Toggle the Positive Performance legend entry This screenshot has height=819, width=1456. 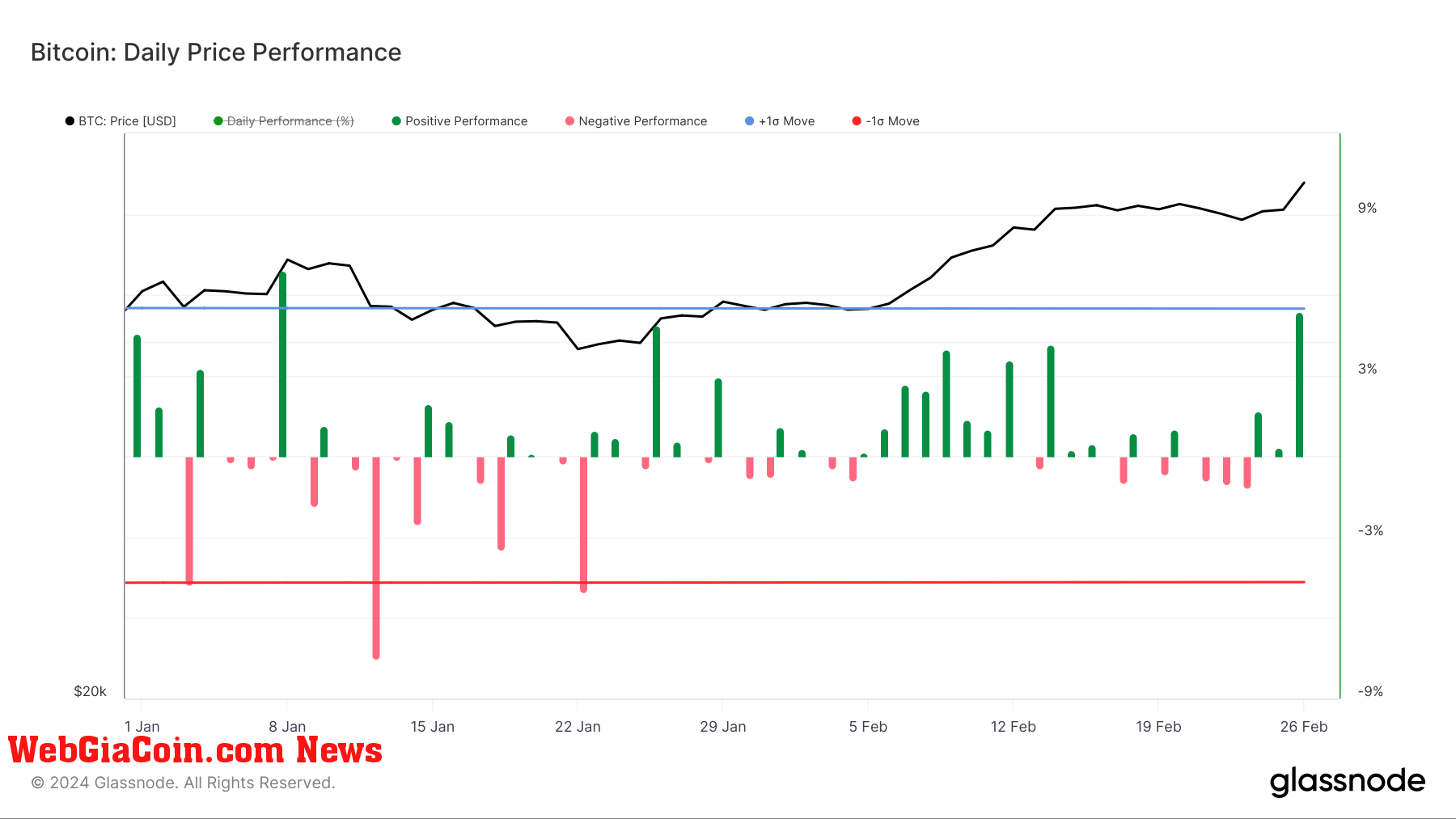pos(459,121)
